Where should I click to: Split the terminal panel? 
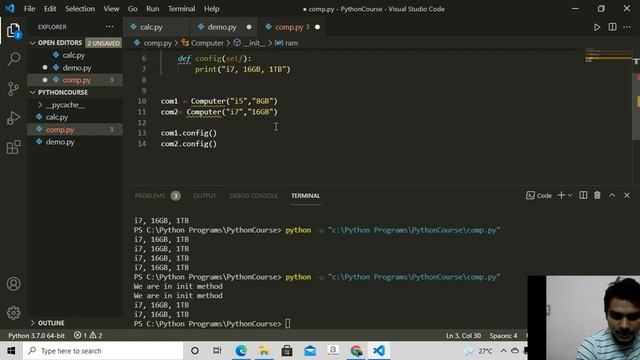pos(583,196)
